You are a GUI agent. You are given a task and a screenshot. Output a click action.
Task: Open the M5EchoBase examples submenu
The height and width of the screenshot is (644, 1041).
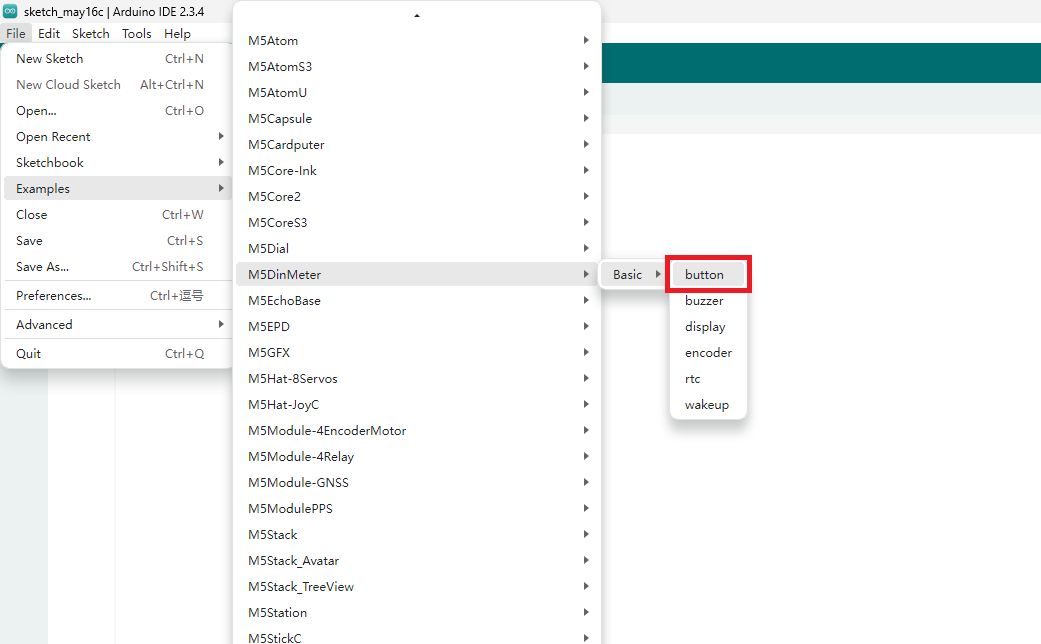[417, 300]
